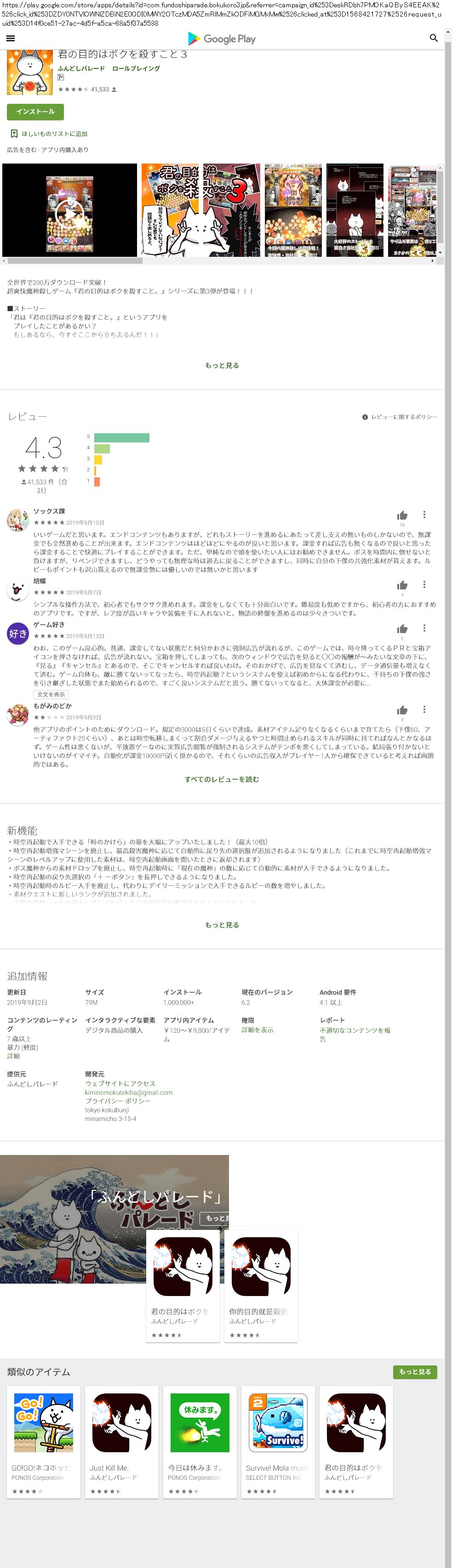Open Survive! Mola mola! app card

pyautogui.click(x=278, y=1442)
